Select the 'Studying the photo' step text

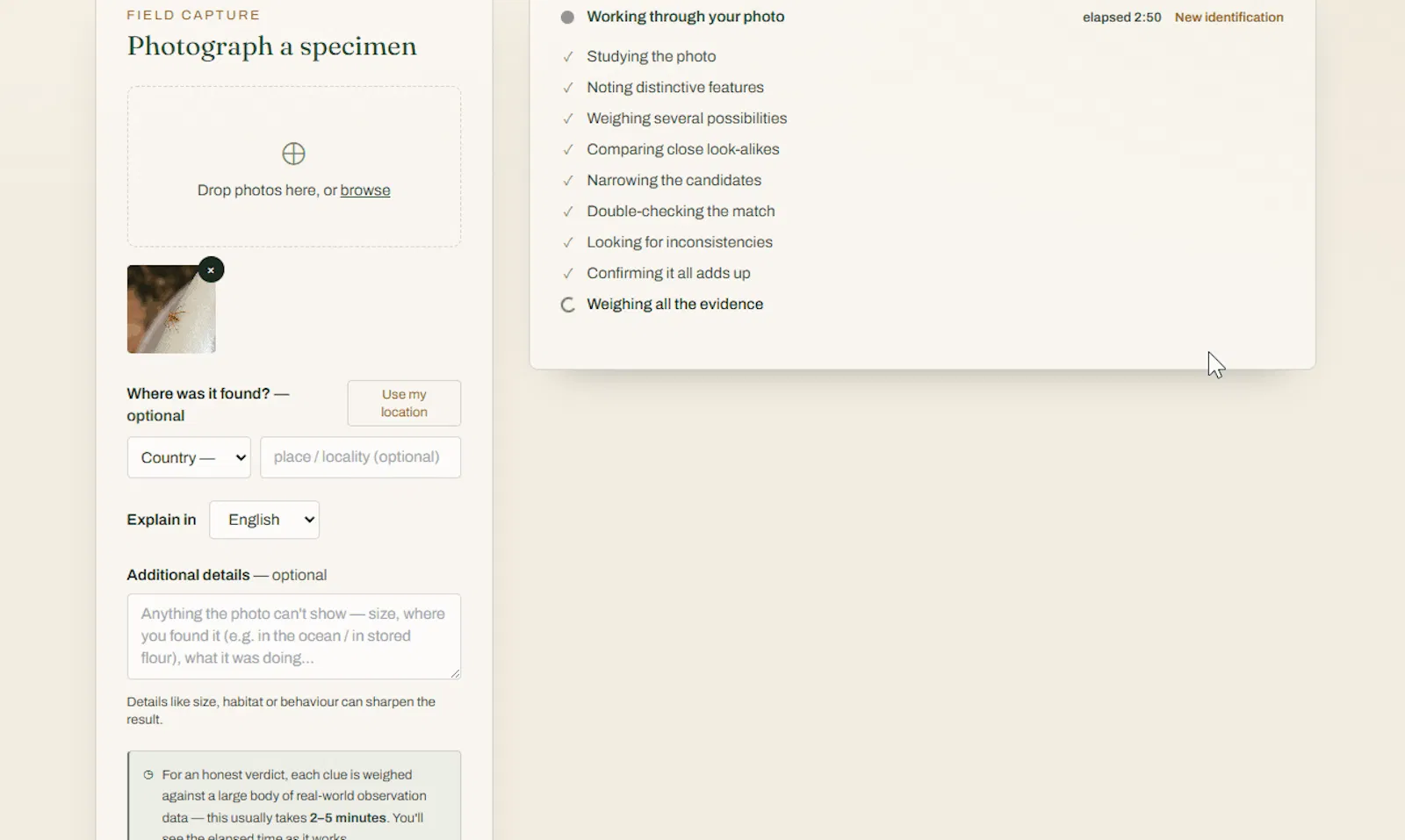652,56
